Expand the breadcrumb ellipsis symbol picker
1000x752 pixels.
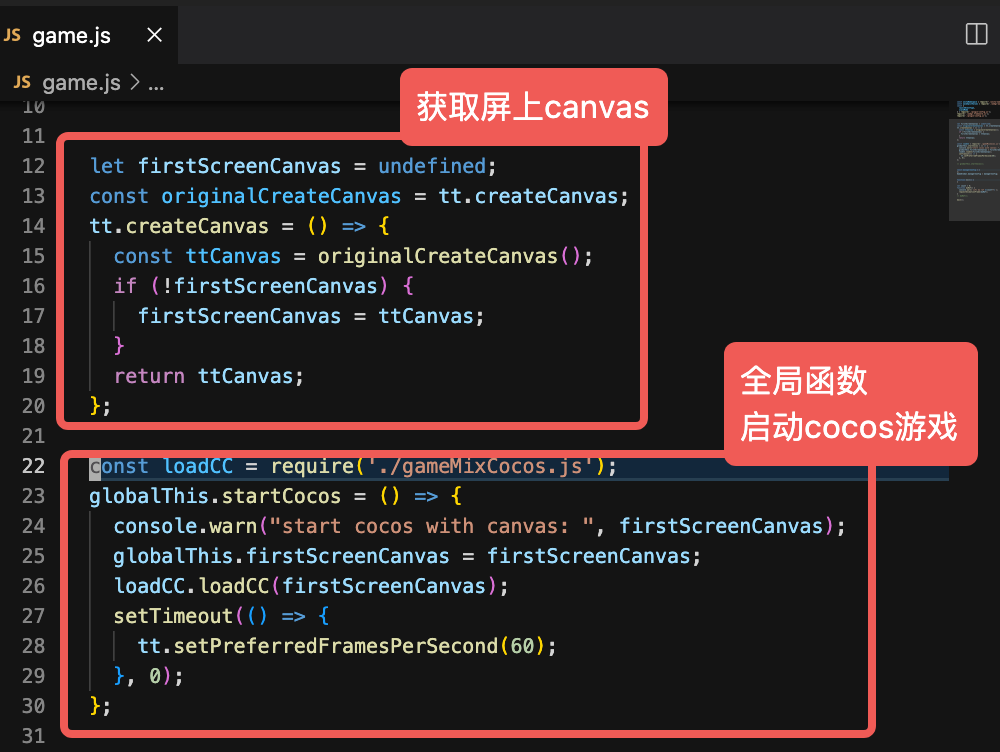point(155,83)
